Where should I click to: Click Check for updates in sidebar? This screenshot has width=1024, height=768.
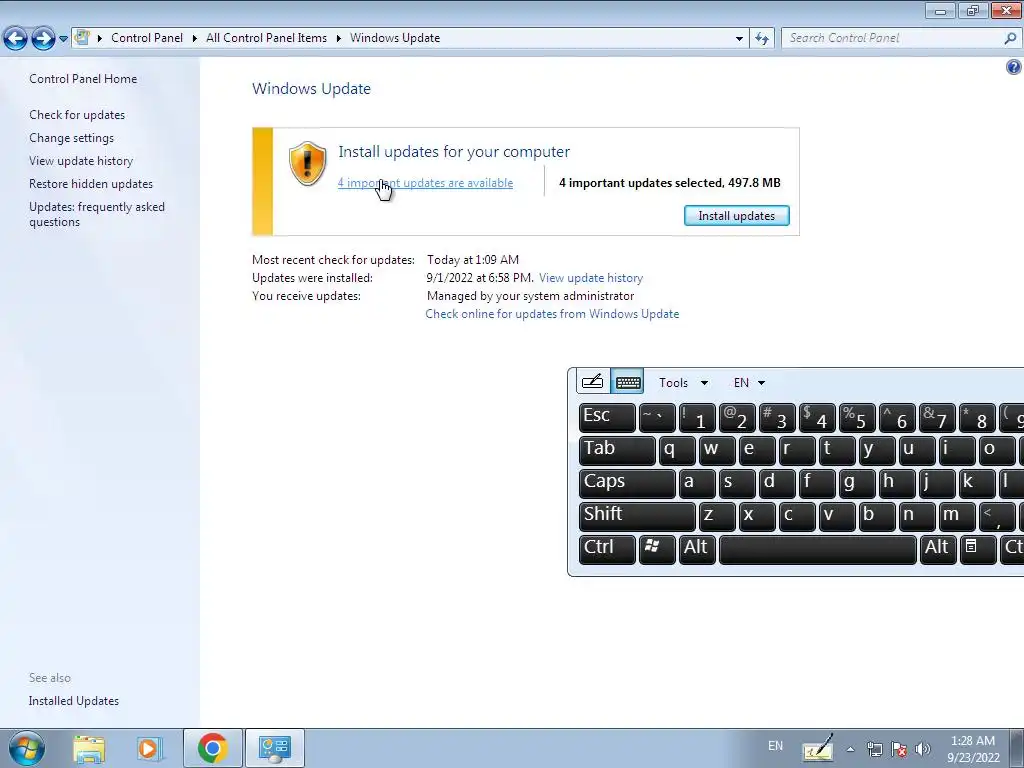77,114
